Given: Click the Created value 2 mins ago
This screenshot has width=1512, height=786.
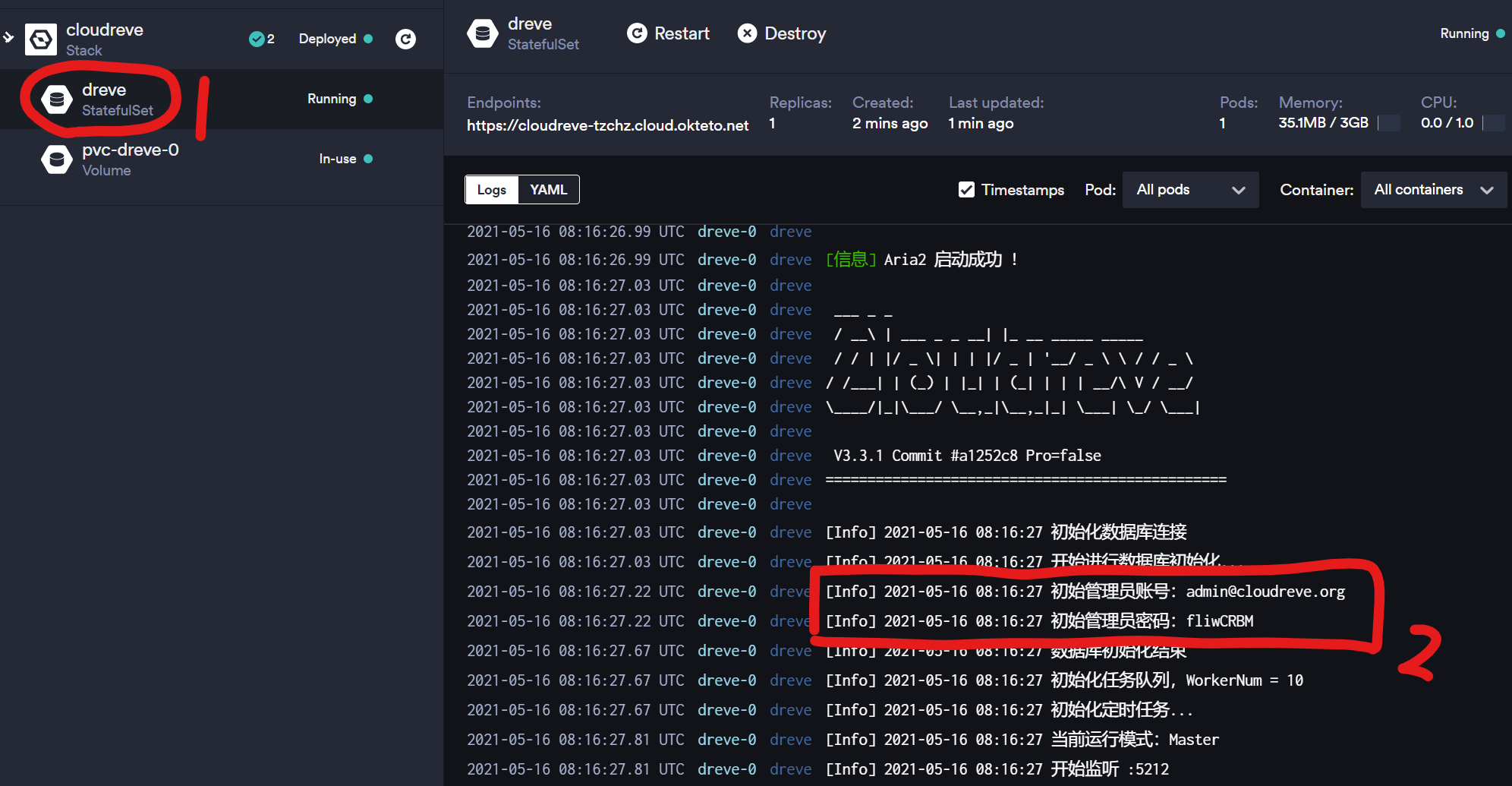Looking at the screenshot, I should pyautogui.click(x=890, y=123).
